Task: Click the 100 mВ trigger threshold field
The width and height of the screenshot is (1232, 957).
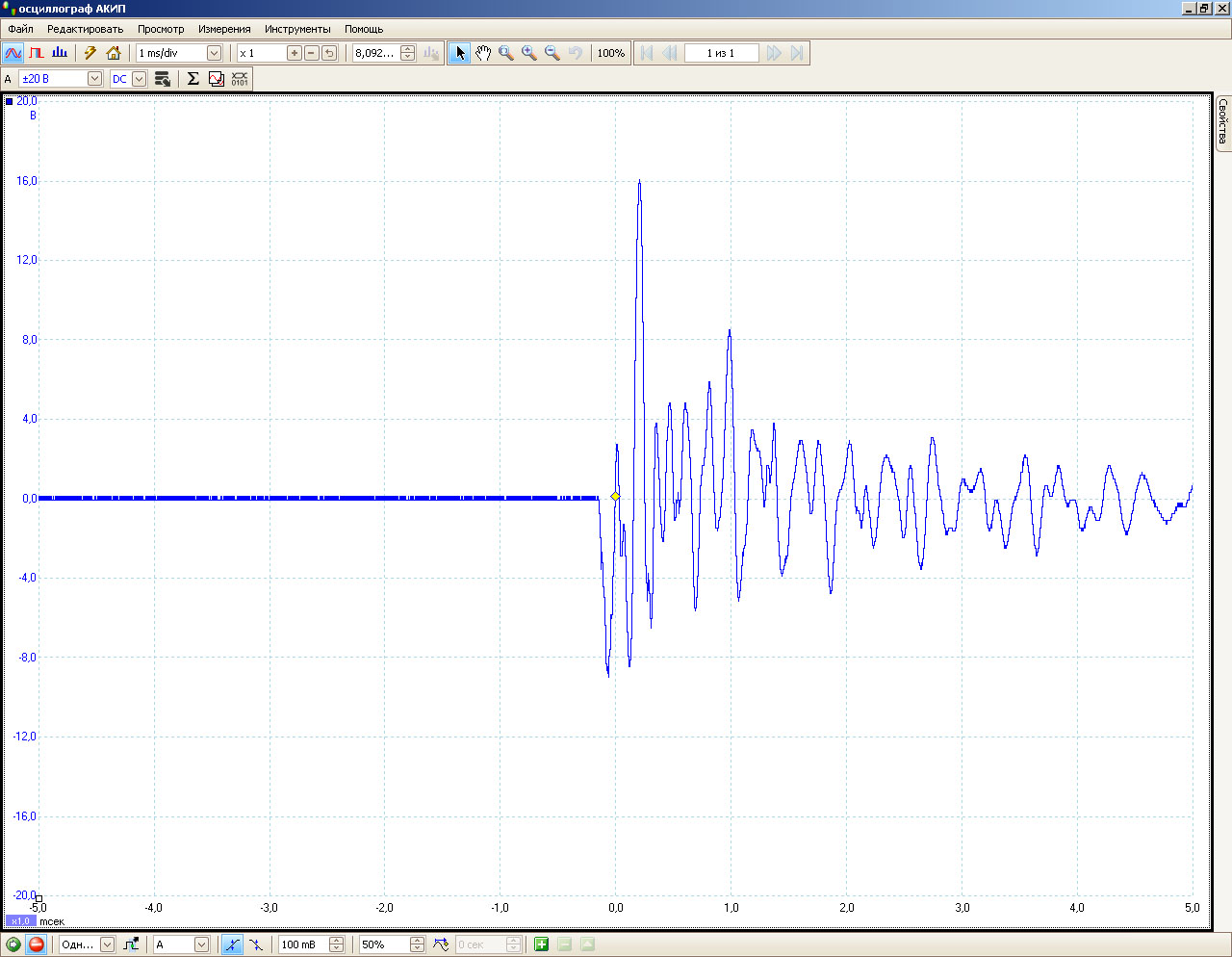Action: pos(303,944)
